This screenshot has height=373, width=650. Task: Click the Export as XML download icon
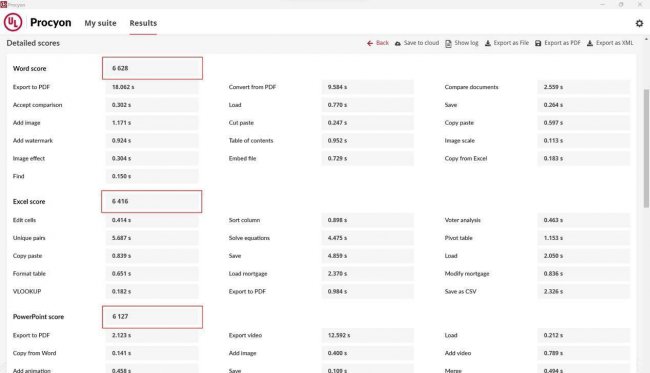click(x=590, y=43)
